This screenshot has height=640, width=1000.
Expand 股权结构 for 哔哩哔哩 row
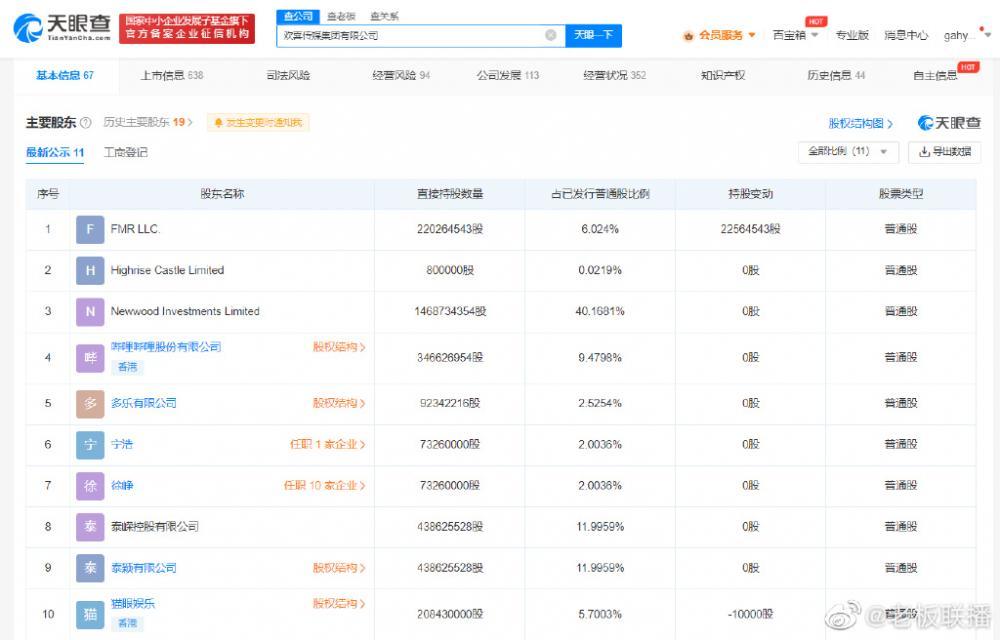[x=339, y=347]
